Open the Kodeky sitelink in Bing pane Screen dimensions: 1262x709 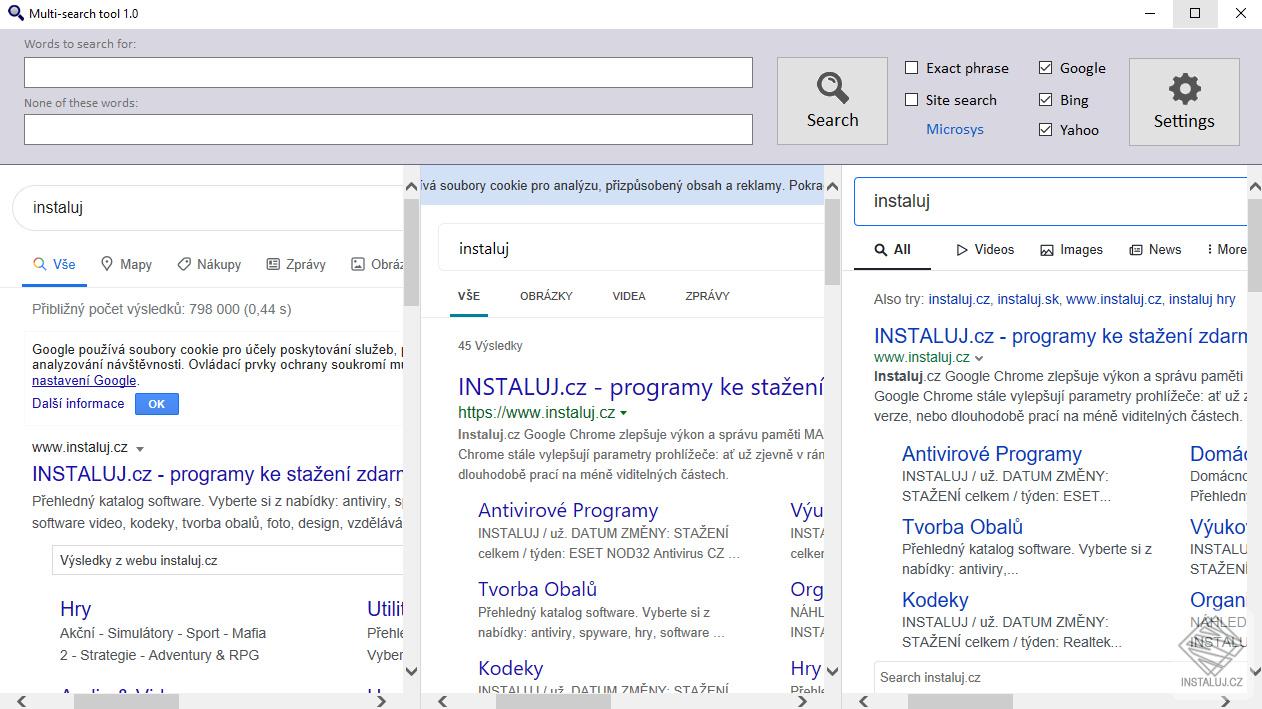[x=510, y=668]
